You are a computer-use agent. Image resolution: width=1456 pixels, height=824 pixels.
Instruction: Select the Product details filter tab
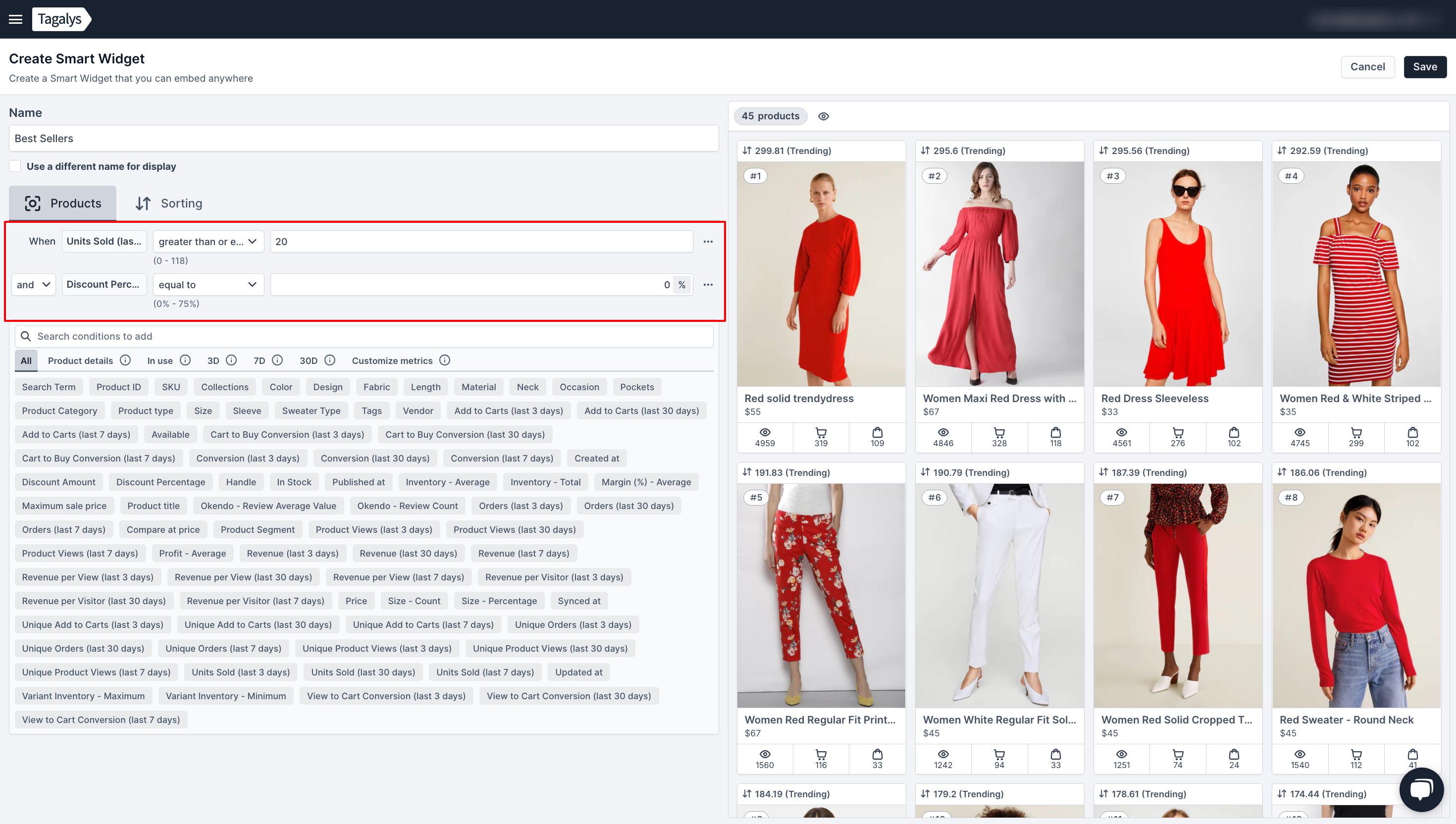pos(80,360)
